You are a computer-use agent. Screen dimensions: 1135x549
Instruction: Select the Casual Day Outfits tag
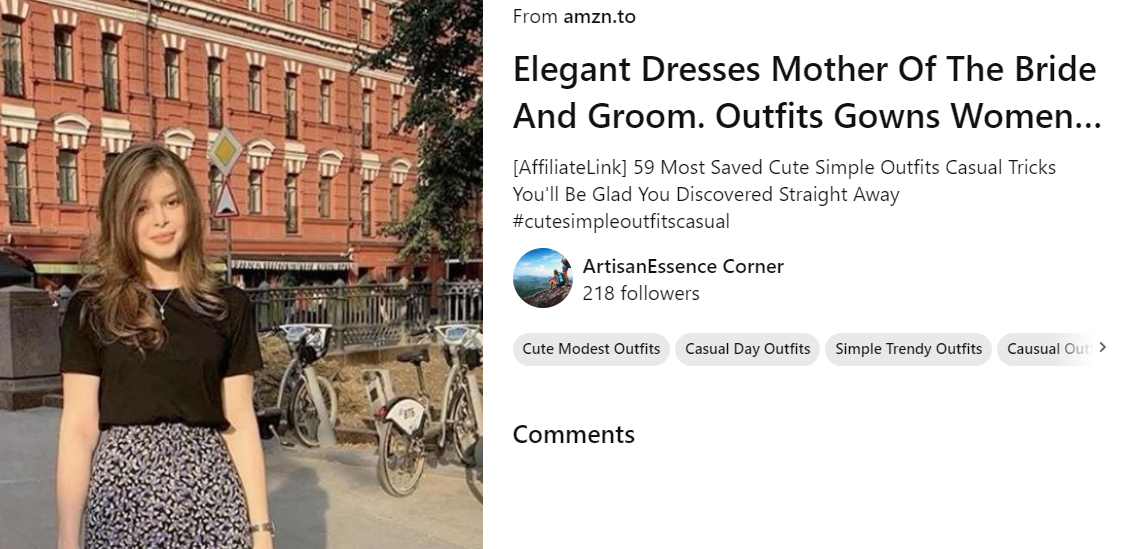coord(747,349)
